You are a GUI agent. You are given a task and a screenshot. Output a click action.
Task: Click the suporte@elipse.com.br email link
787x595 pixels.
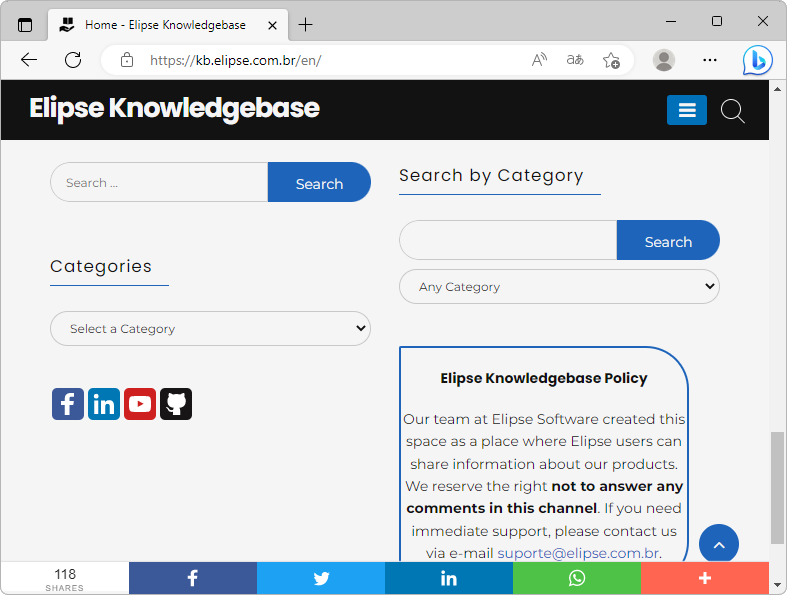click(x=578, y=553)
